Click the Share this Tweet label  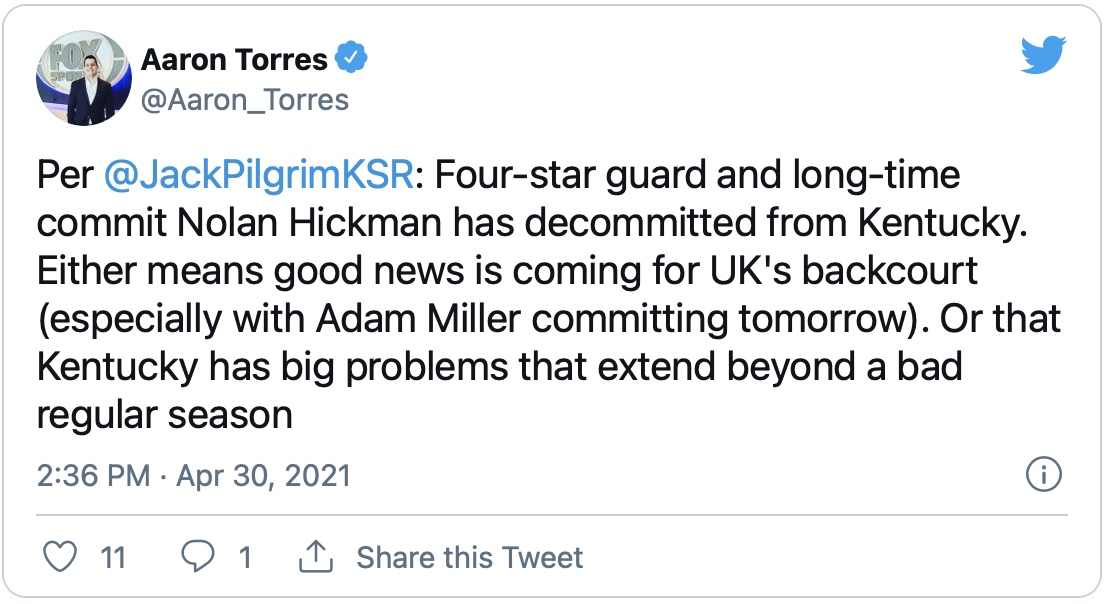pos(470,557)
